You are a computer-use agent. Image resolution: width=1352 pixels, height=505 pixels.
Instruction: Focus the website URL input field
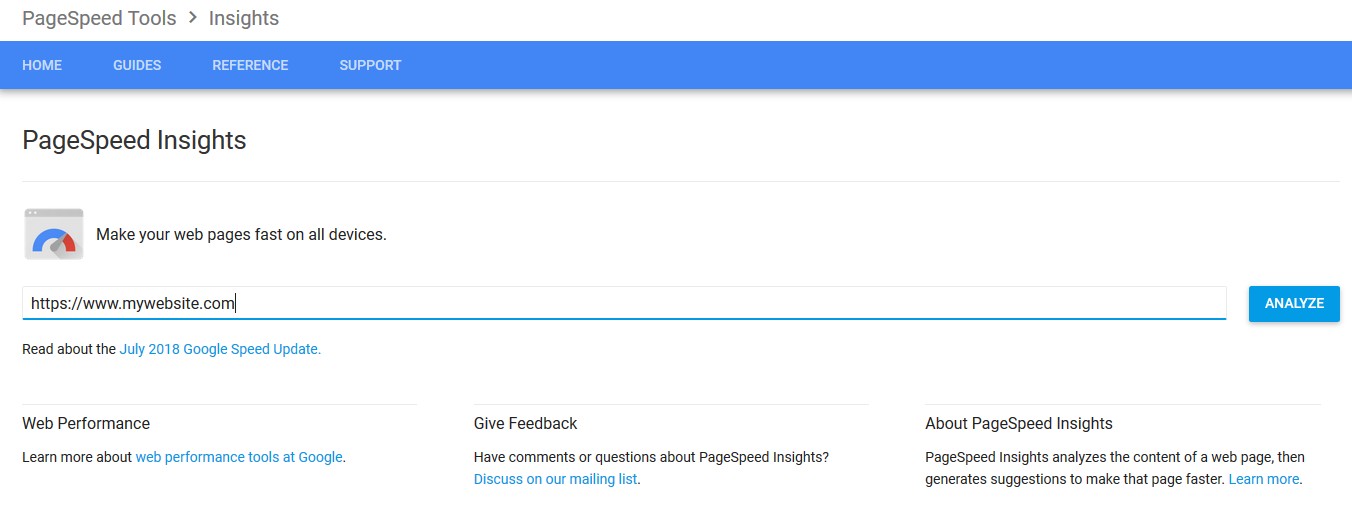tap(623, 303)
